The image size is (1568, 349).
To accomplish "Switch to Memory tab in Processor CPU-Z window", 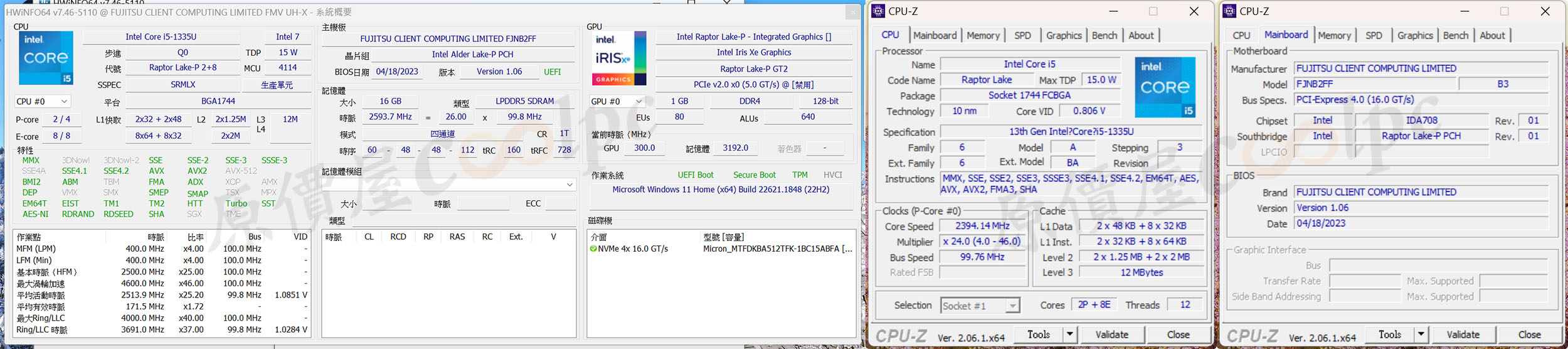I will pyautogui.click(x=983, y=36).
